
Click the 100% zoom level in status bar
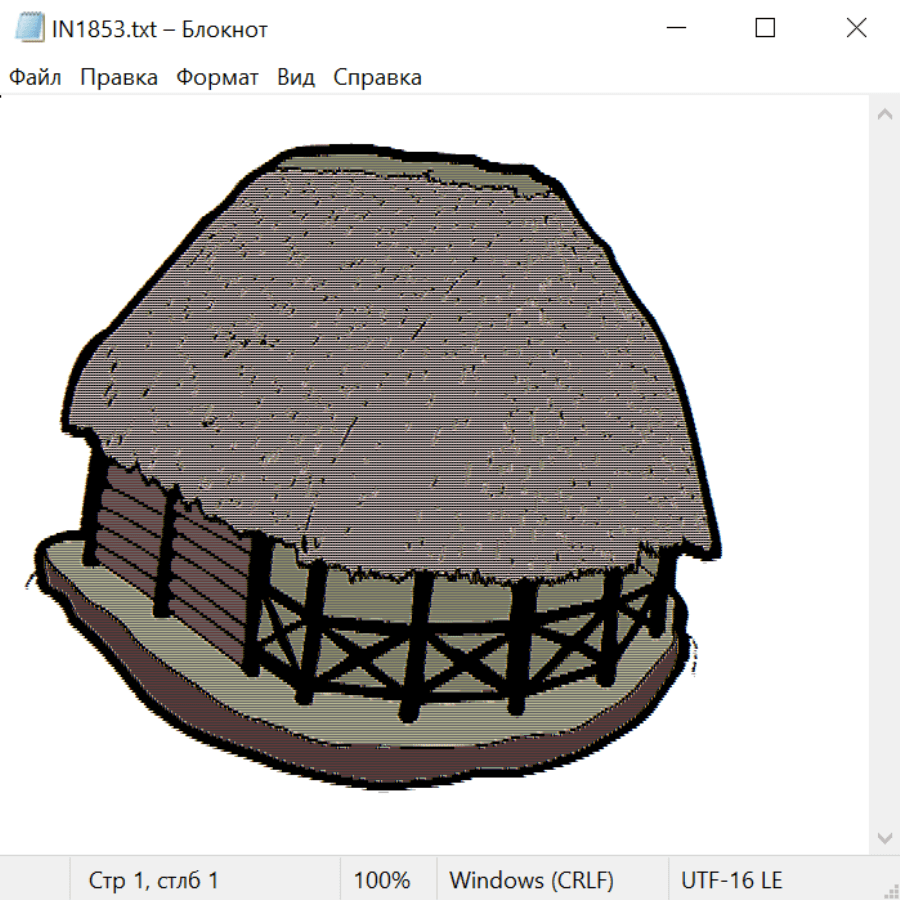[382, 880]
